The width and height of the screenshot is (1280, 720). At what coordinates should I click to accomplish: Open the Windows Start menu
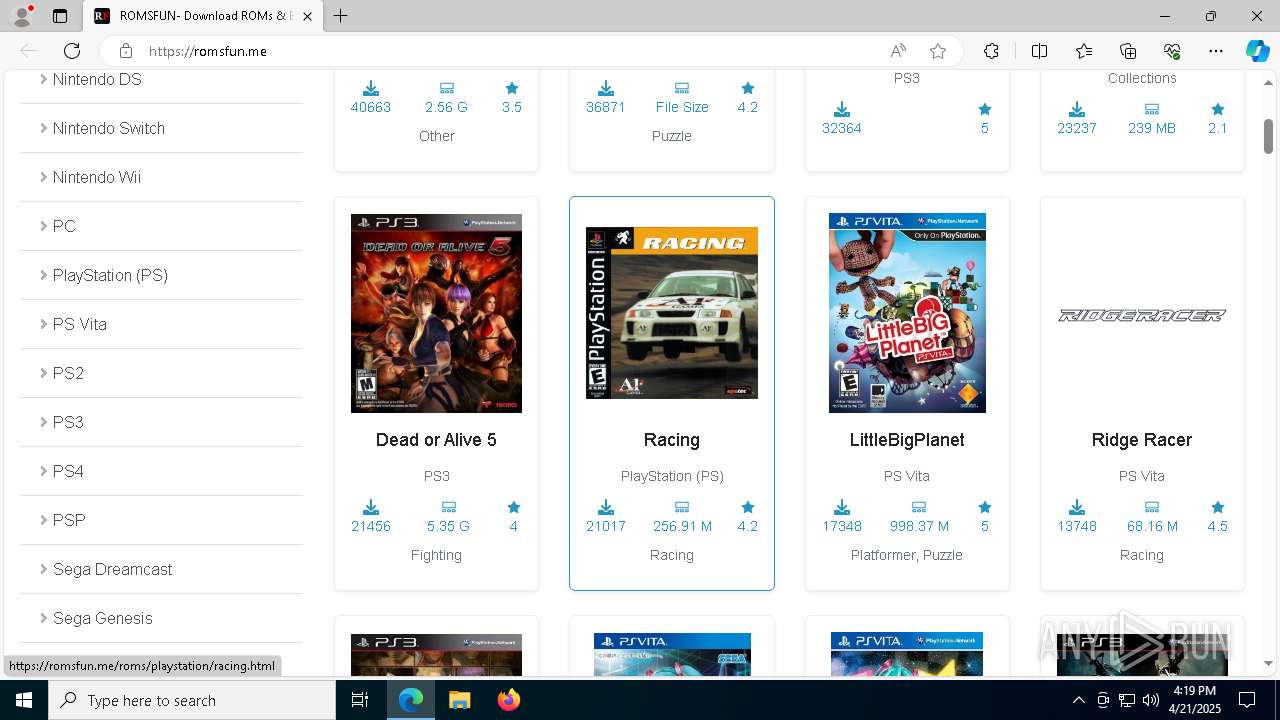pyautogui.click(x=24, y=700)
